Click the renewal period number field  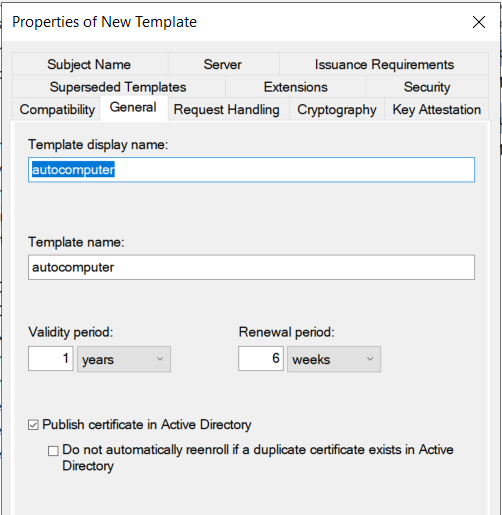coord(261,359)
